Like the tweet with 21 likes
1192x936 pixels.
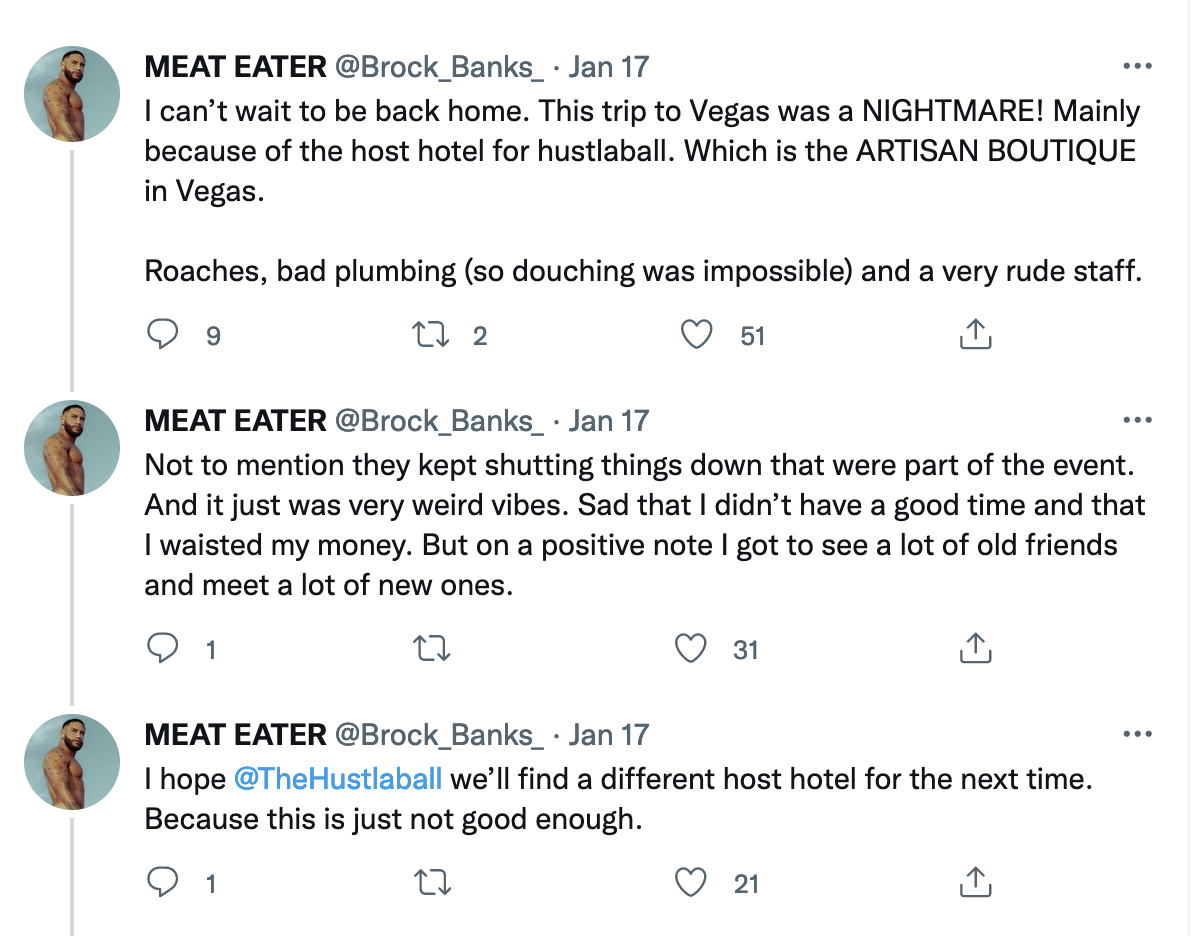point(691,882)
